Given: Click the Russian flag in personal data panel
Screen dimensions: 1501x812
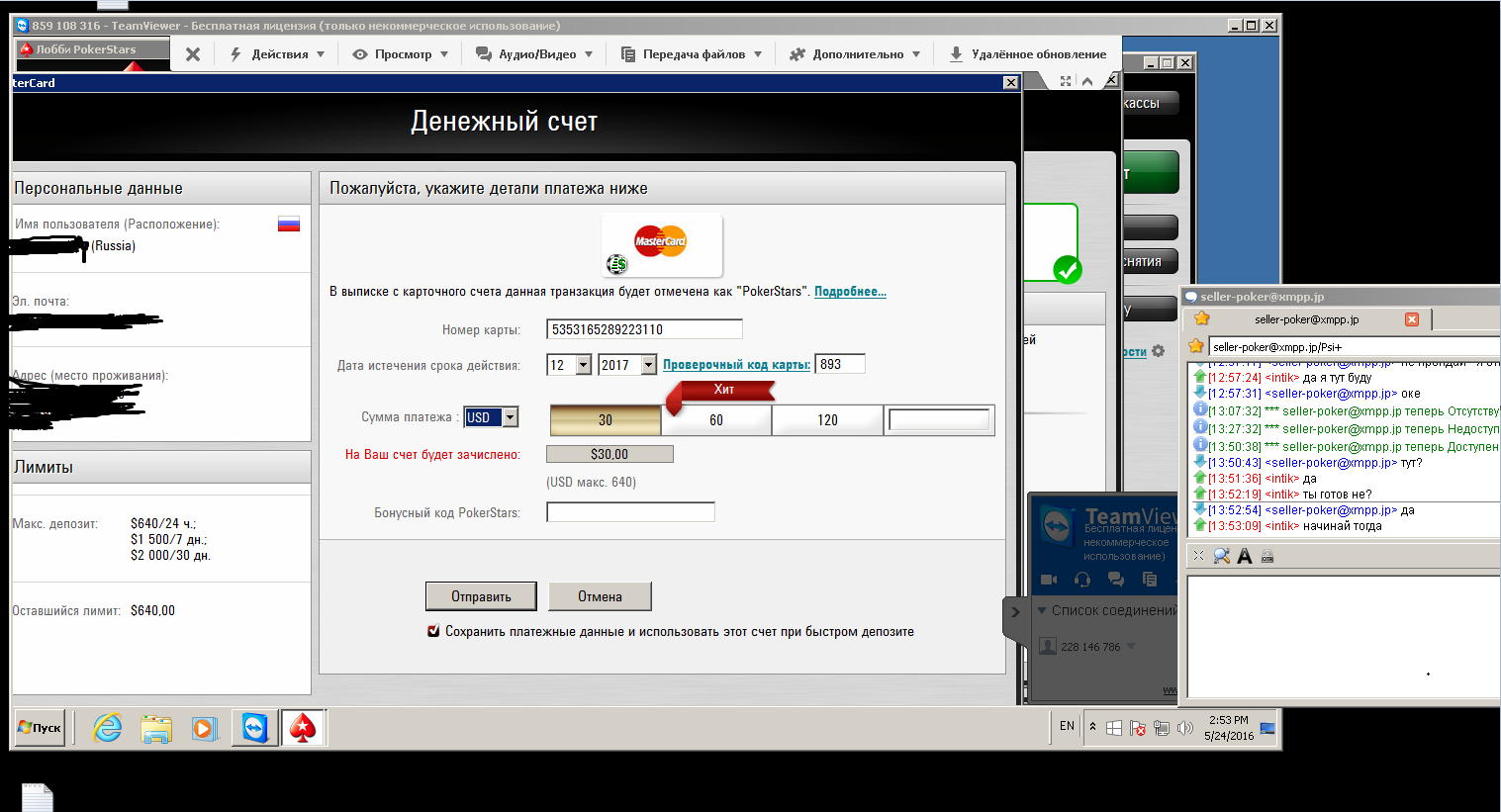Looking at the screenshot, I should 289,225.
